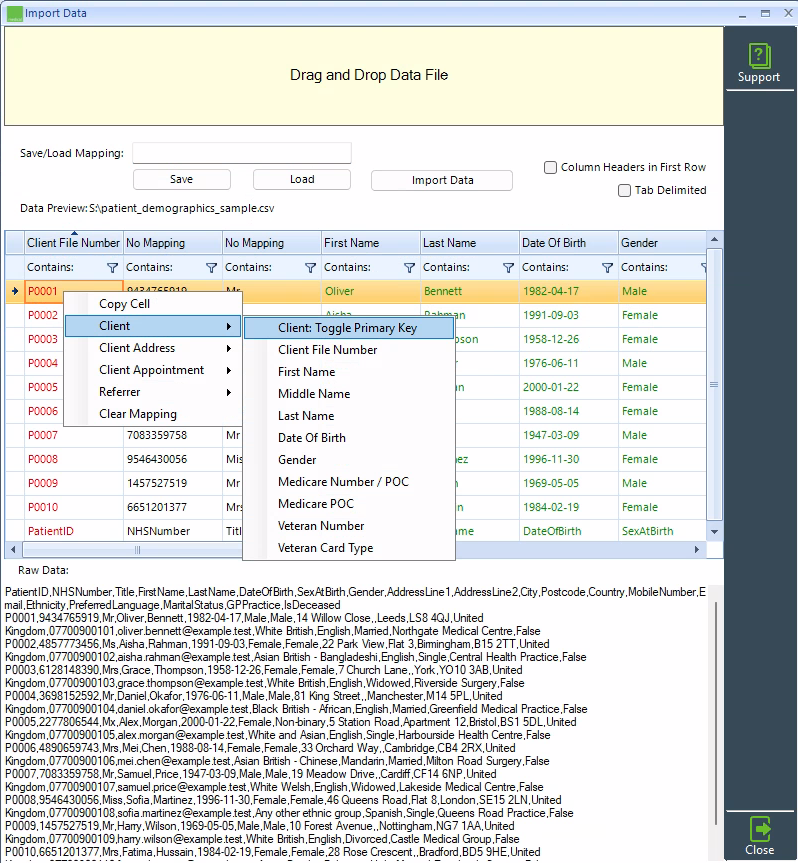Click the NHSNumber cell
The height and width of the screenshot is (863, 798).
pos(173,532)
